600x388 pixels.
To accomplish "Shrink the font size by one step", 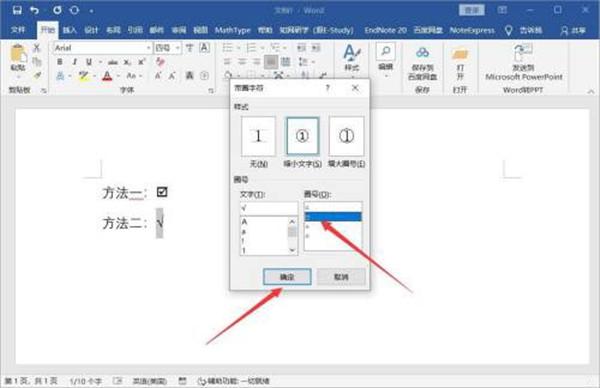I will click(x=172, y=76).
